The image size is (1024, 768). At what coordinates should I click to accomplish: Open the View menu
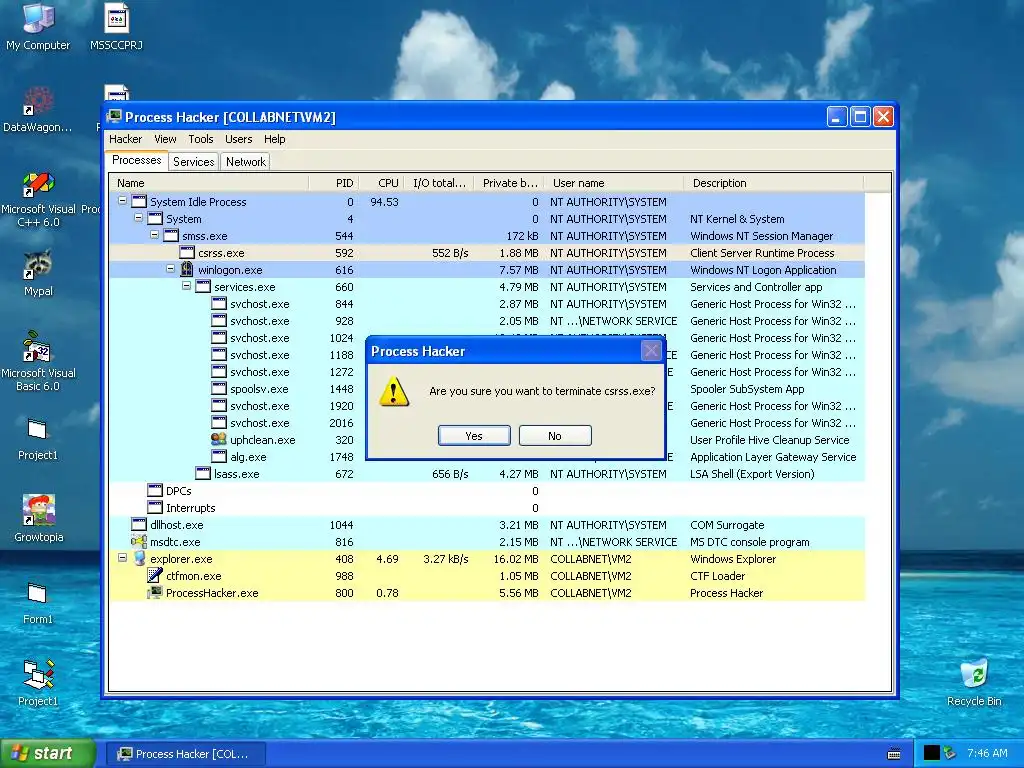[x=165, y=139]
